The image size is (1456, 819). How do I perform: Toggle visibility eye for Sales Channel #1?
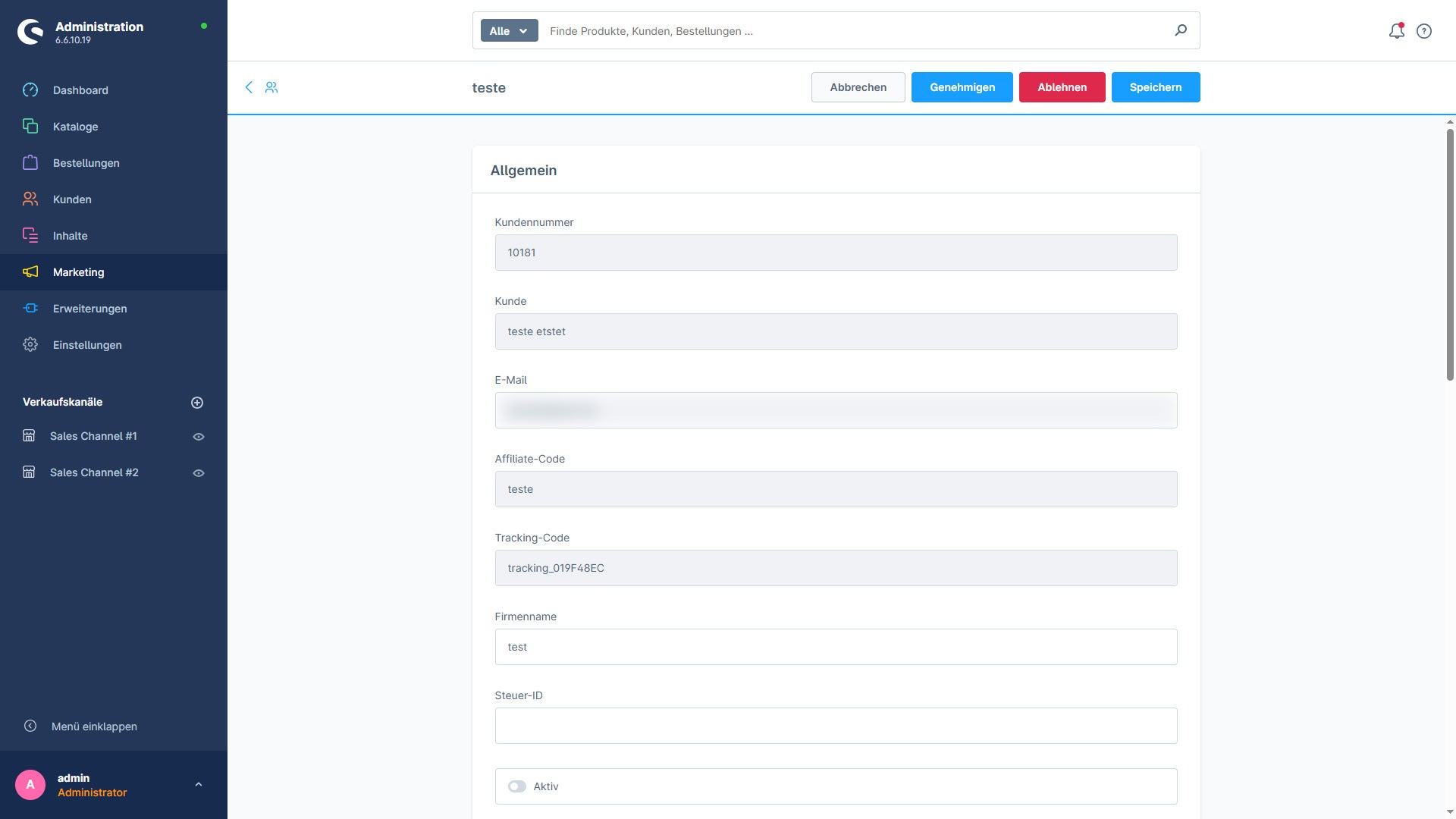(x=199, y=437)
